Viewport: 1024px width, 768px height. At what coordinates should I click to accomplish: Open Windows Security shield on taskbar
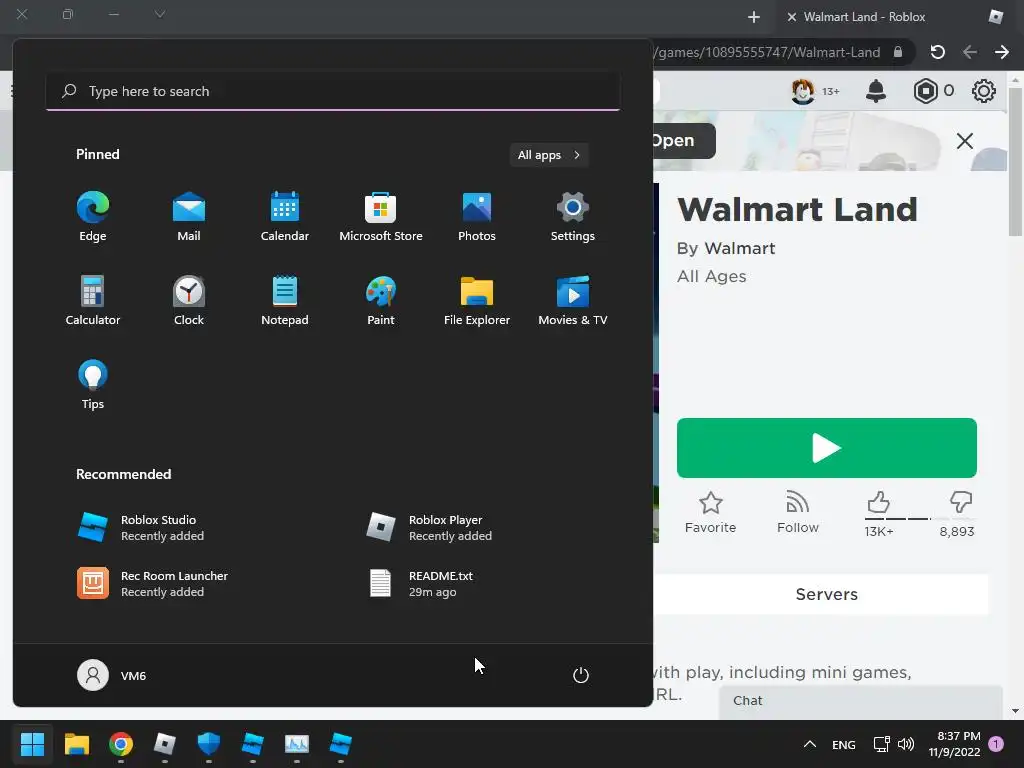[x=208, y=744]
